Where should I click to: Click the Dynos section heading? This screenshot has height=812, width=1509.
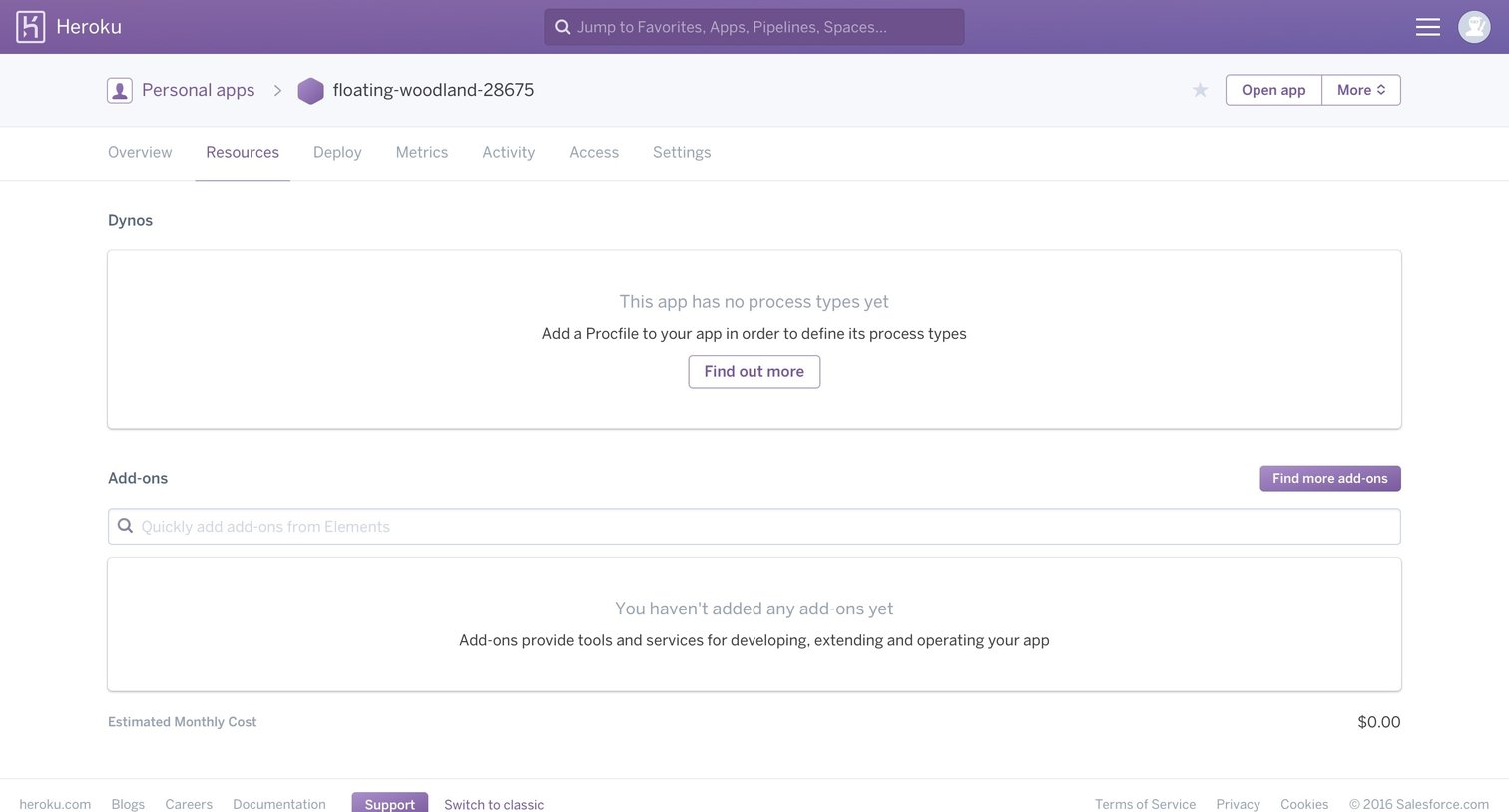pos(130,220)
